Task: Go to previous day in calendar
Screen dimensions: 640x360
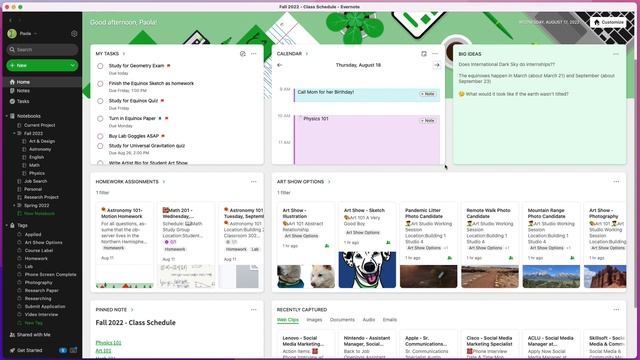Action: [280, 65]
